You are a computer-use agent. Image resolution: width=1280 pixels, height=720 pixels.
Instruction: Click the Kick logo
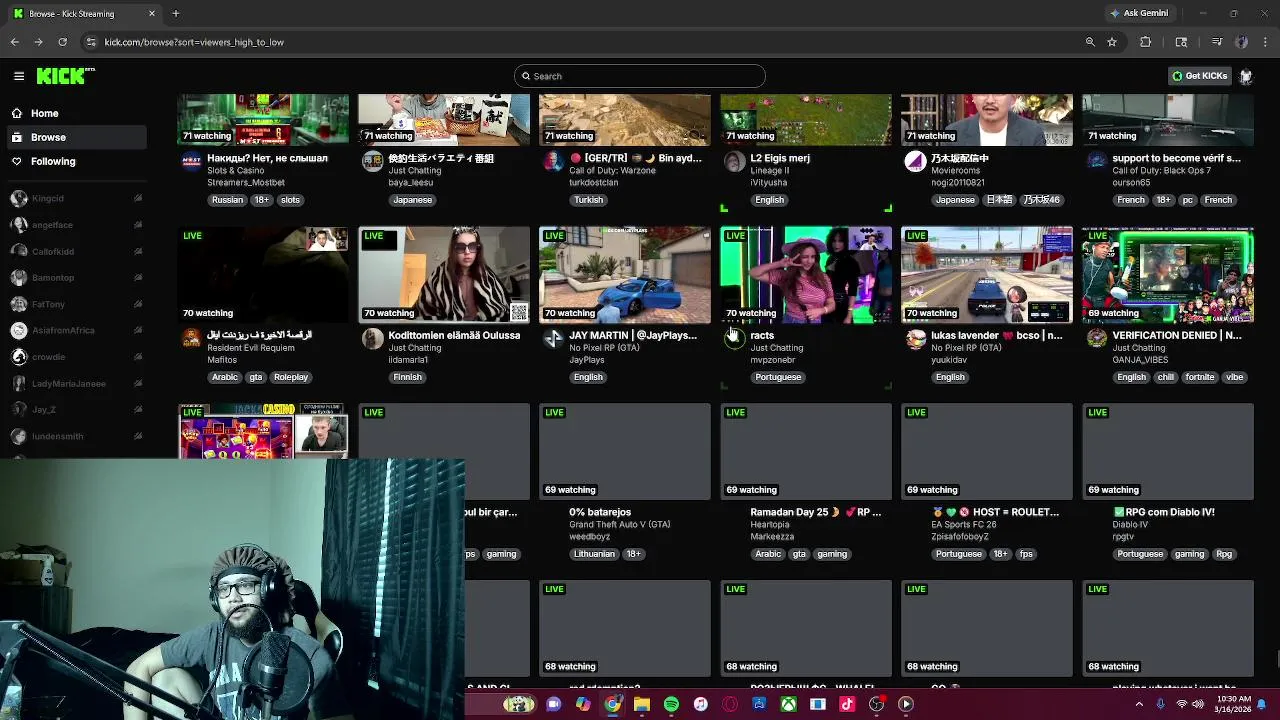65,76
